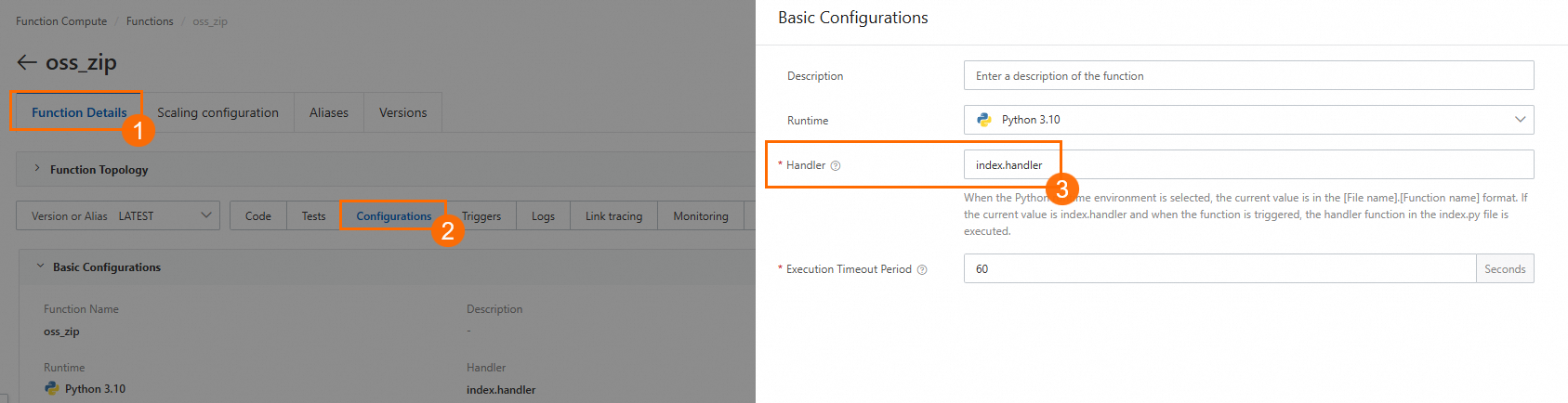Click the Handler help question-mark icon
The width and height of the screenshot is (1568, 403).
pos(836,165)
